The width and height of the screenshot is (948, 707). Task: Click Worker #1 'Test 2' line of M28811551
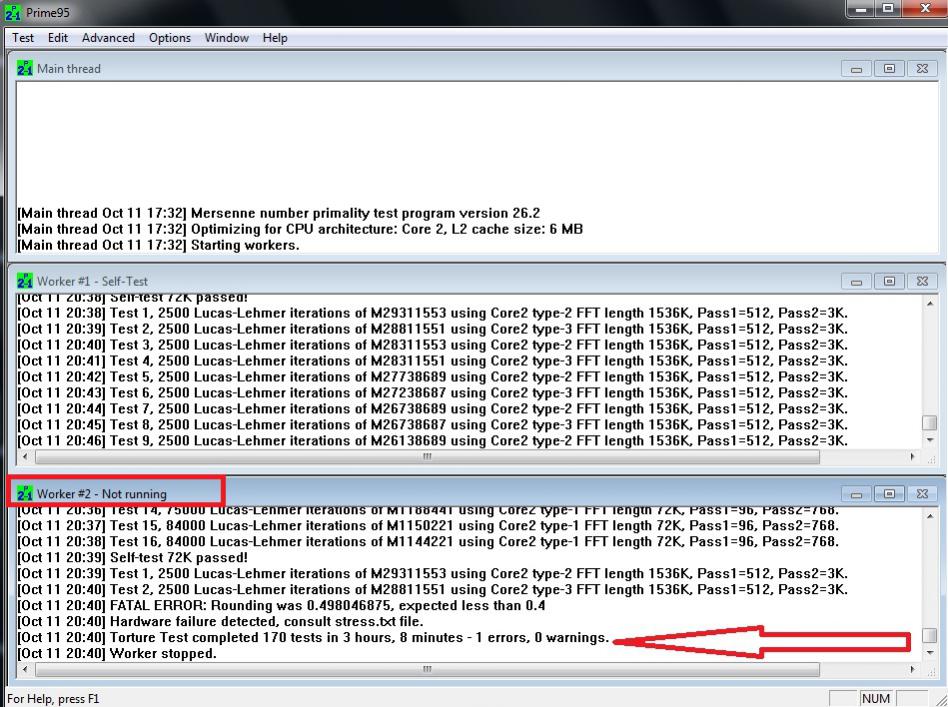click(432, 329)
